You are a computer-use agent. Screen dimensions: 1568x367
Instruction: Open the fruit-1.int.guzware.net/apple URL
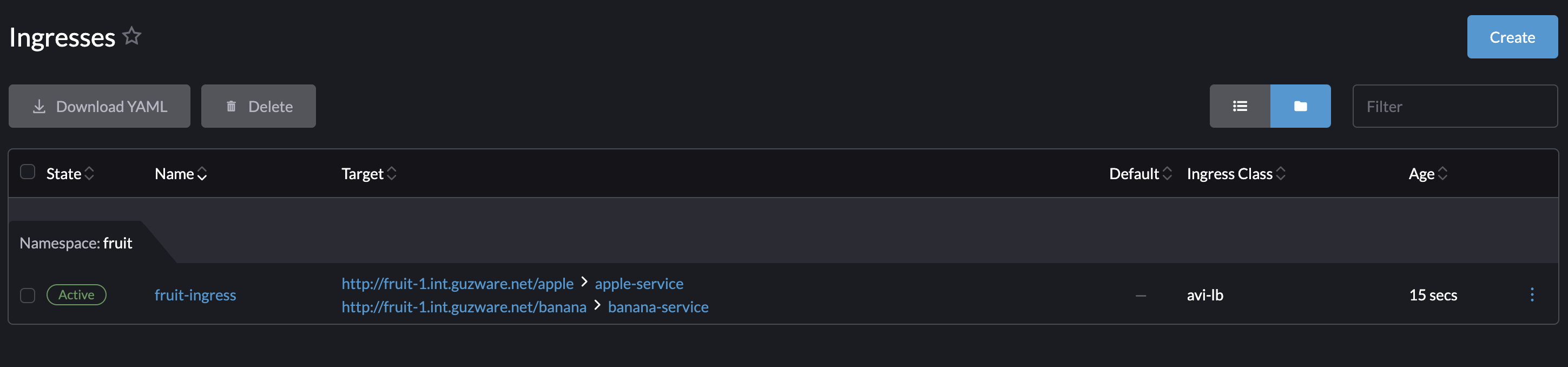[x=457, y=284]
